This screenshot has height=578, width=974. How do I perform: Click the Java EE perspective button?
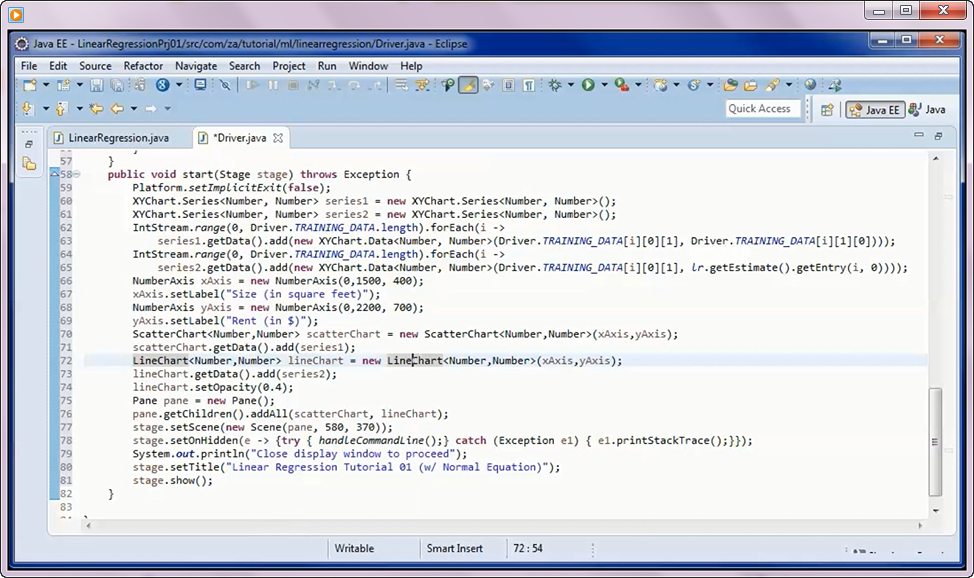(x=878, y=108)
